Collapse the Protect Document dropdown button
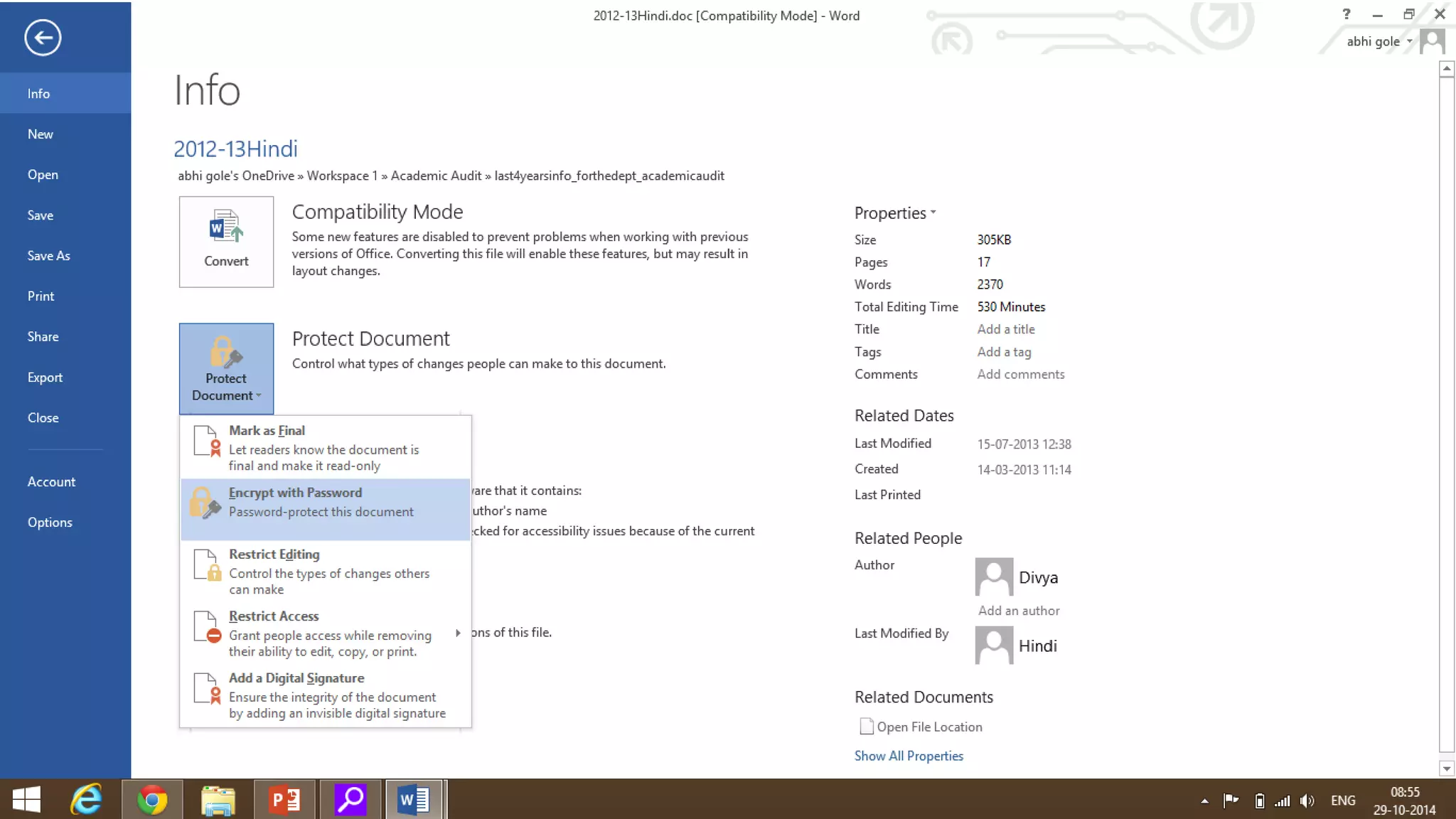Image resolution: width=1456 pixels, height=819 pixels. [226, 369]
